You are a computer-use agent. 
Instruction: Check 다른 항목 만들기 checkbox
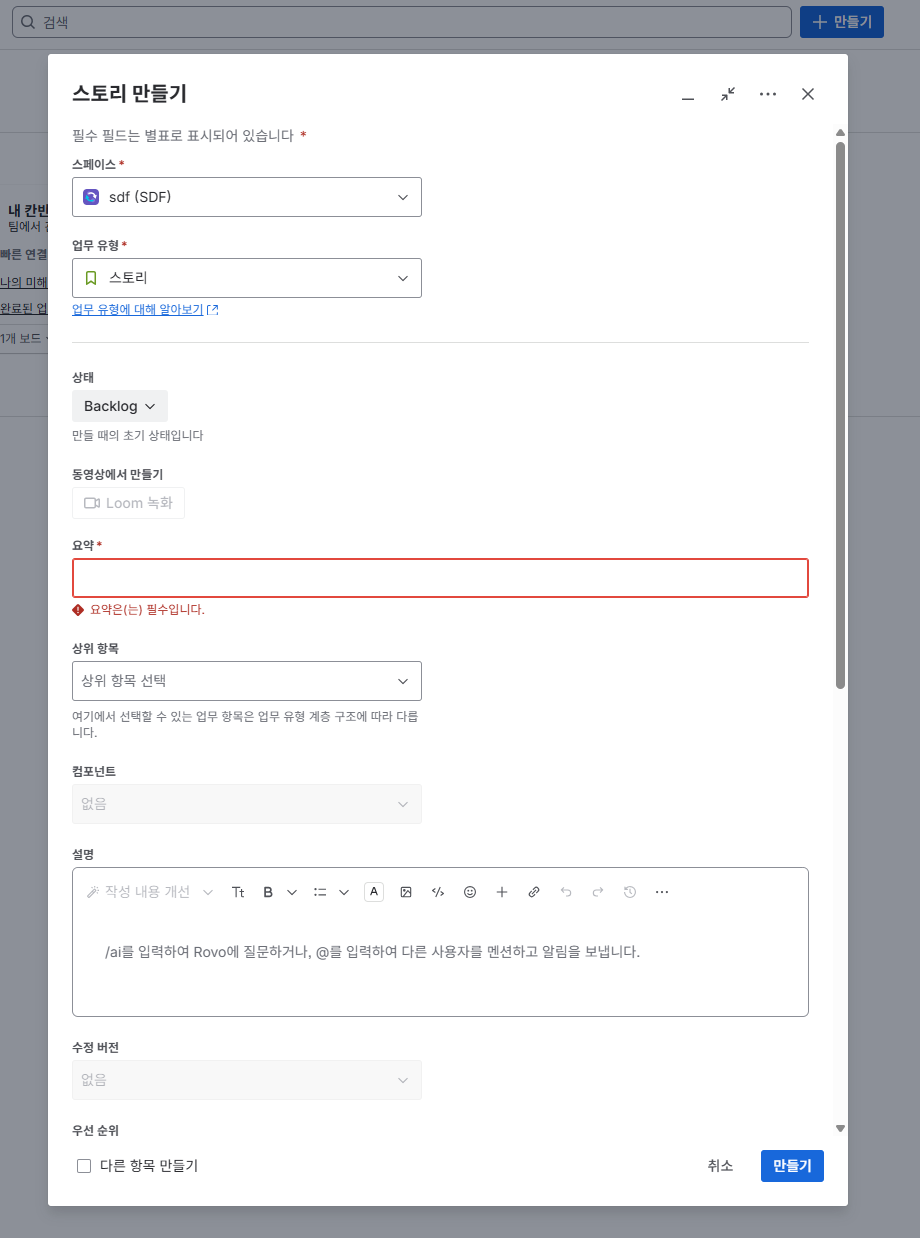(x=84, y=1166)
